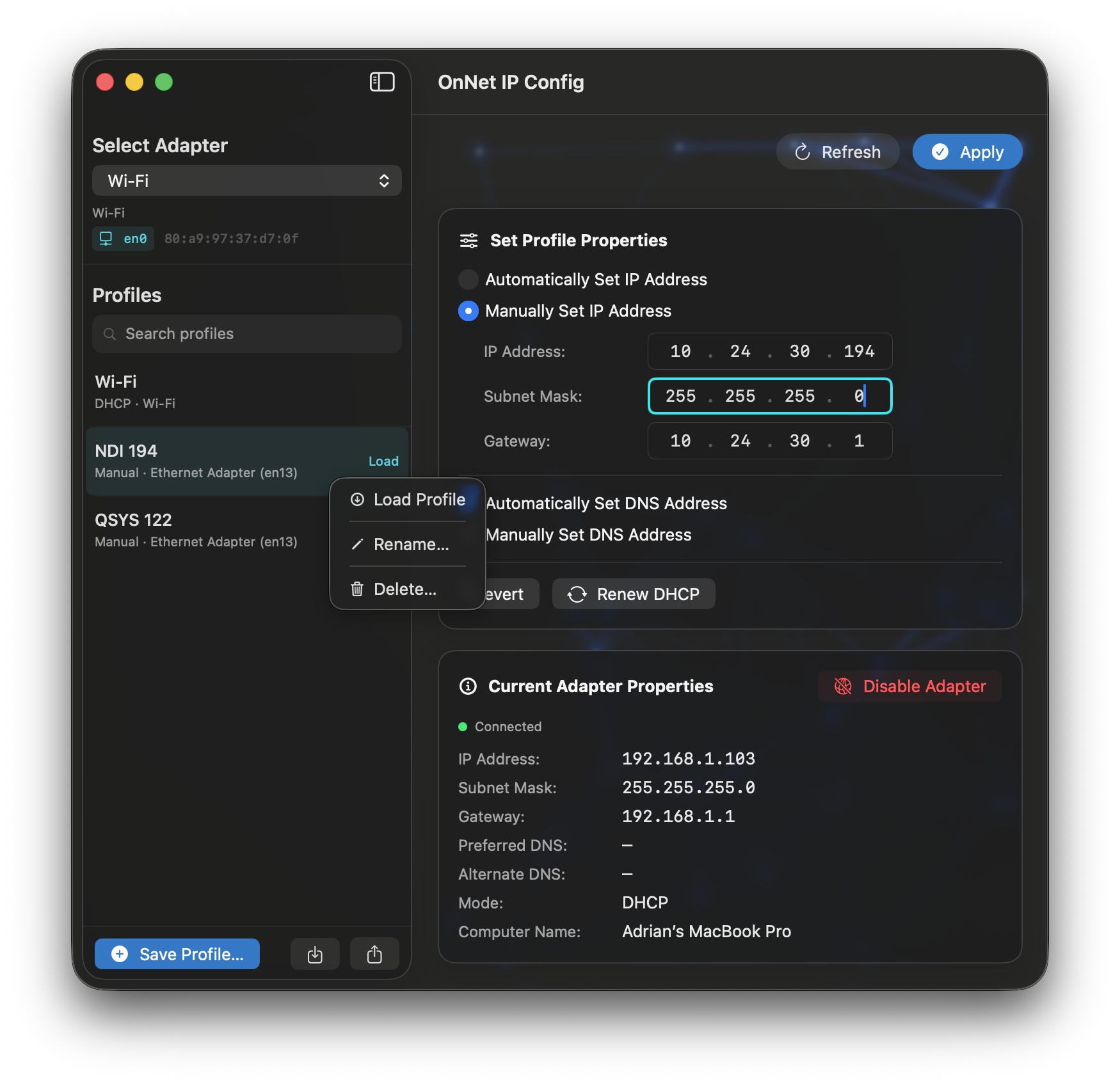This screenshot has width=1120, height=1085.
Task: Open the Wi-Fi adapter dropdown
Action: pyautogui.click(x=247, y=180)
